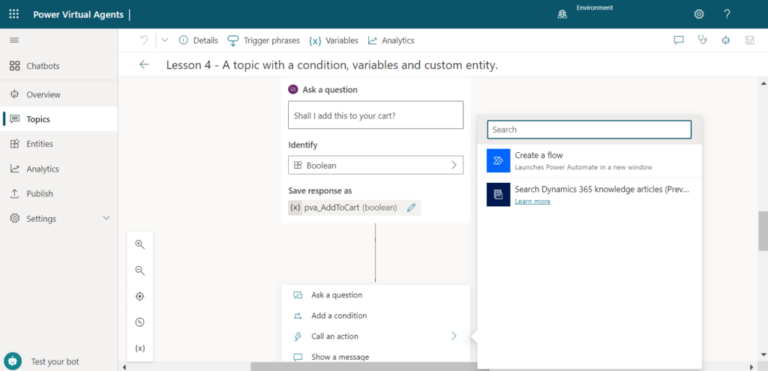Open Trigger phrases

click(x=264, y=41)
